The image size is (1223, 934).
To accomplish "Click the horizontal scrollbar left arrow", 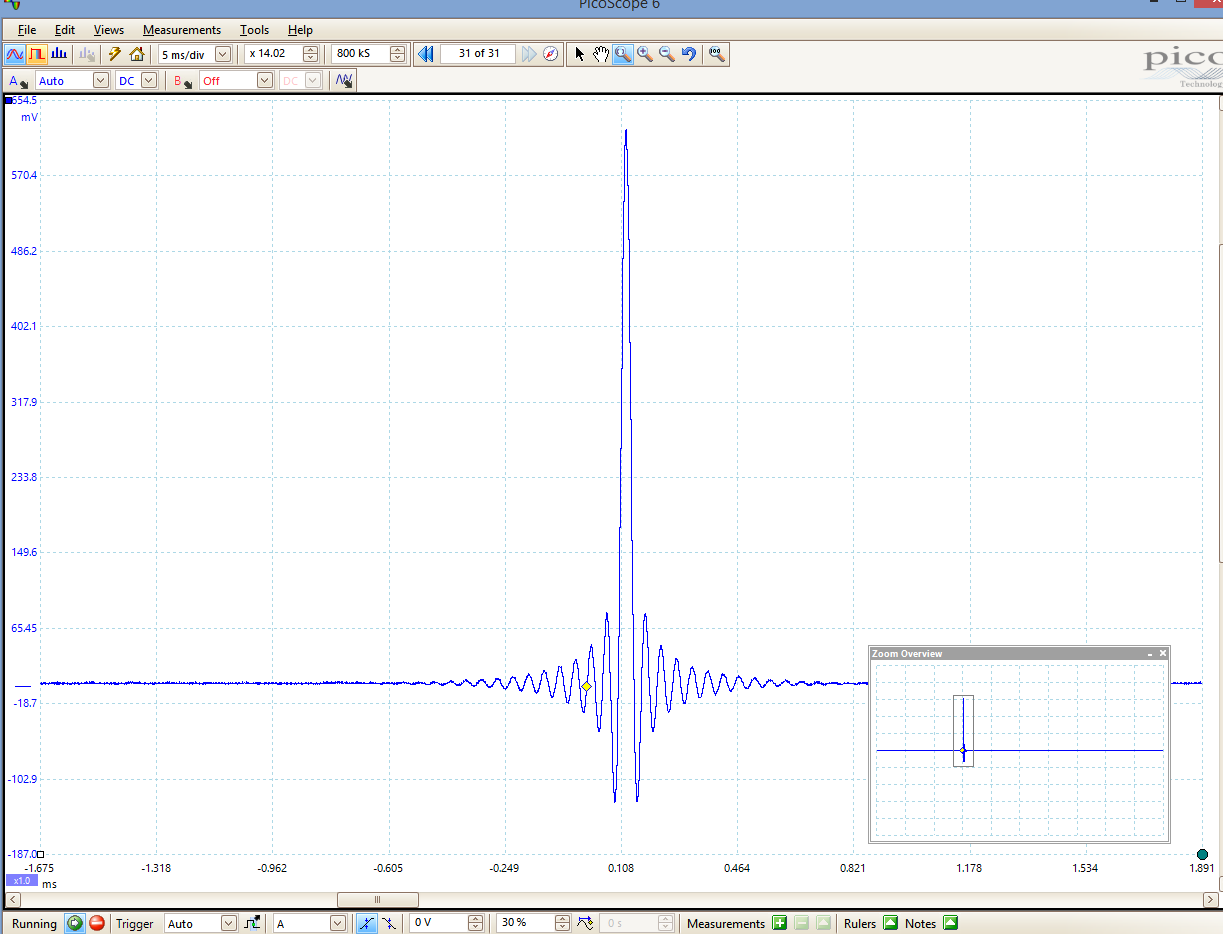I will pyautogui.click(x=12, y=899).
